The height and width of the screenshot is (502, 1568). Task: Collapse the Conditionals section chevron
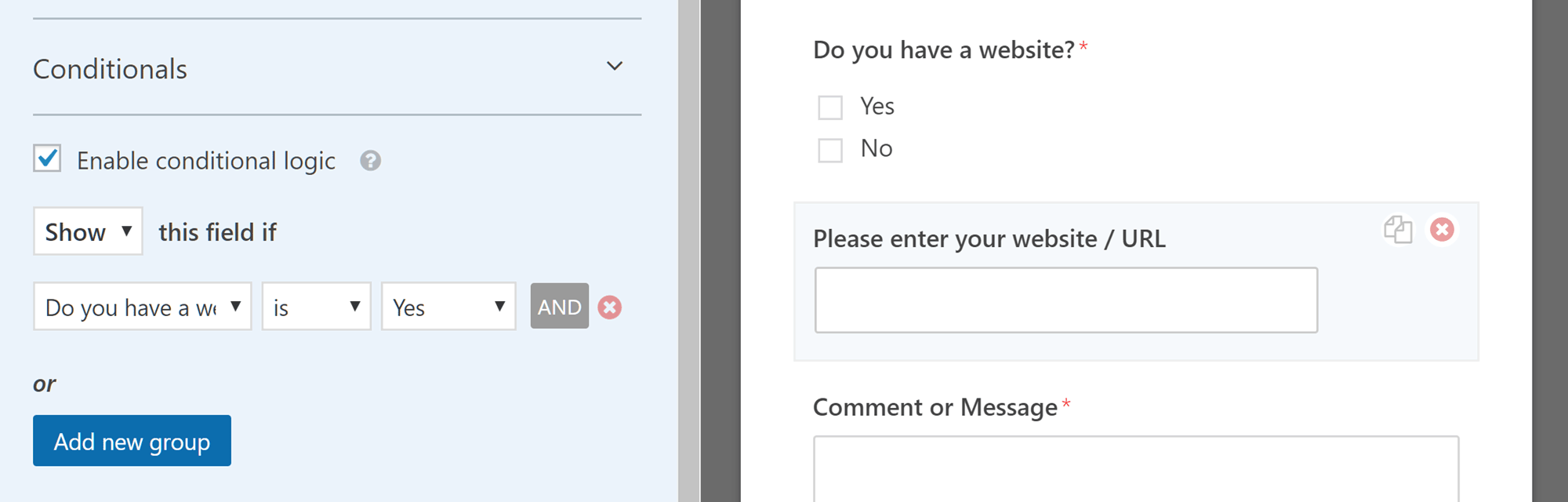pos(615,67)
